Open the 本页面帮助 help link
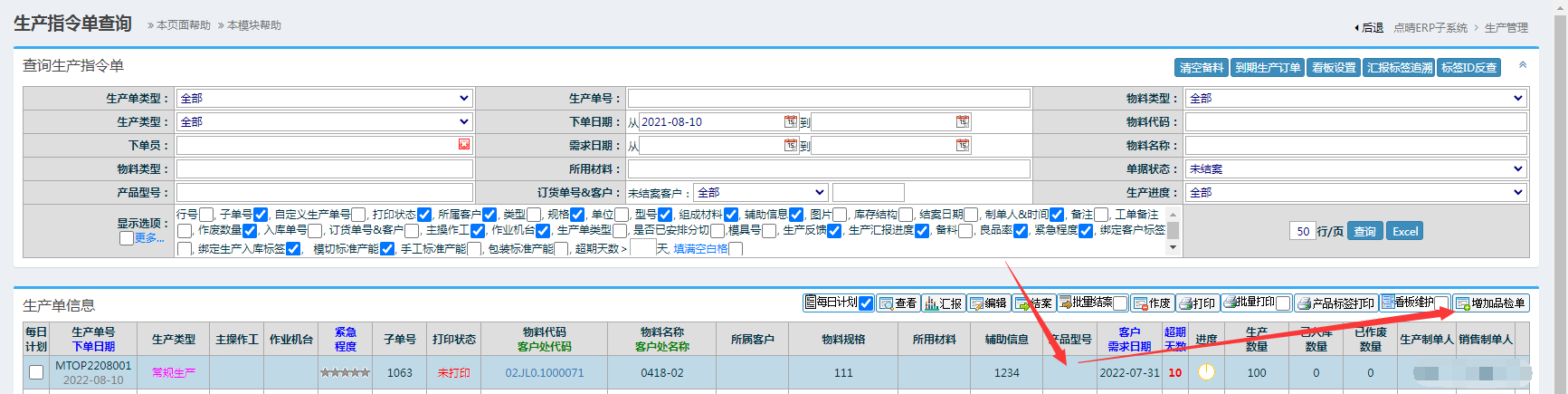 point(184,25)
